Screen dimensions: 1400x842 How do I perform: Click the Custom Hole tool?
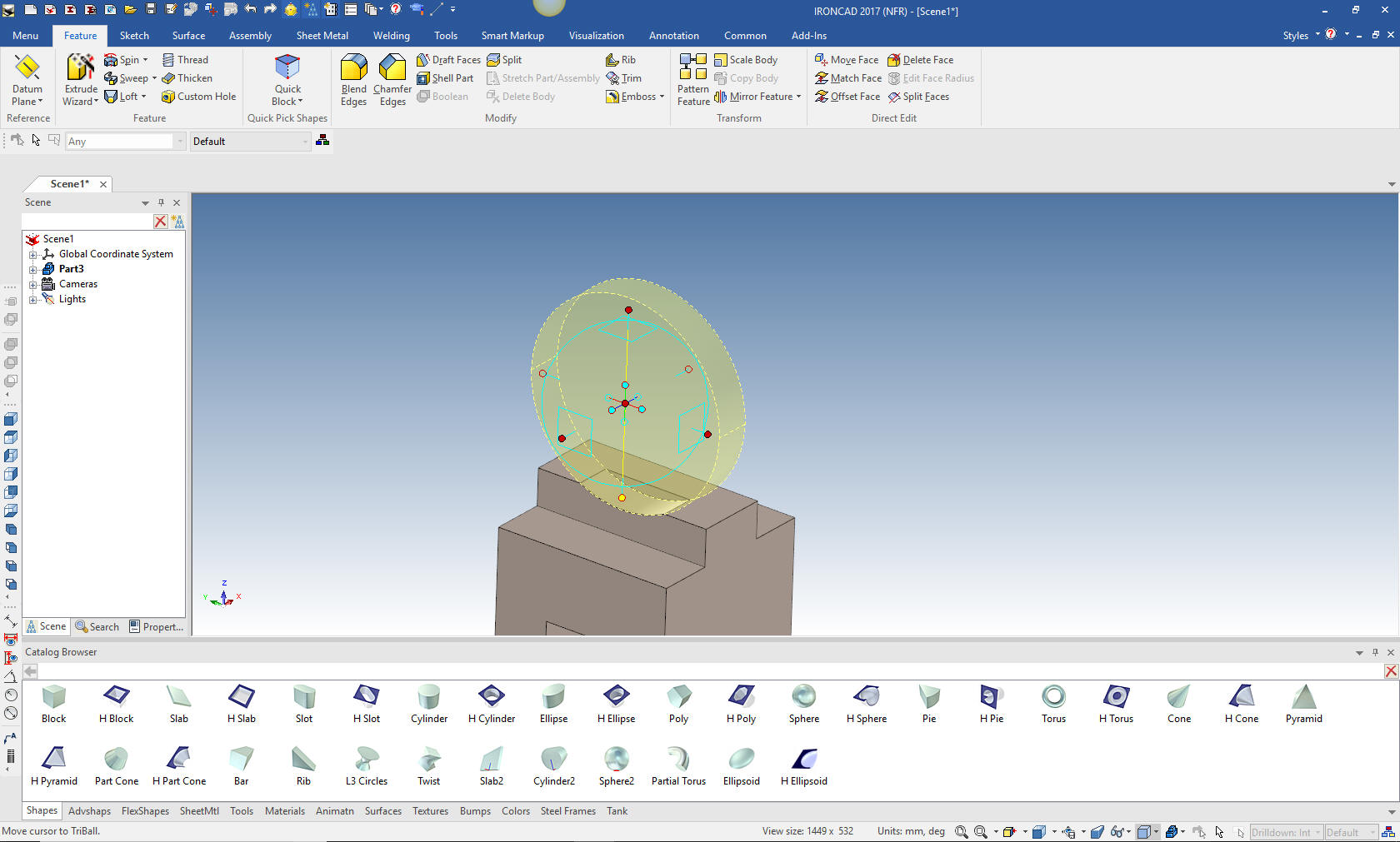198,97
